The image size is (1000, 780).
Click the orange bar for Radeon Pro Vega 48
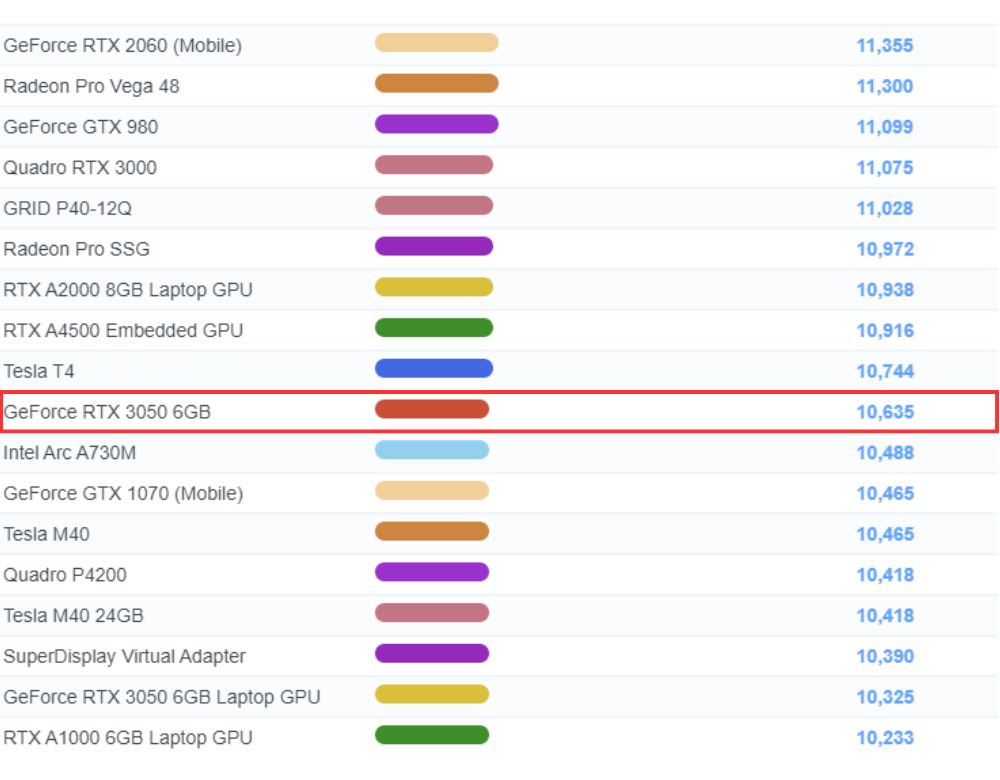pyautogui.click(x=437, y=84)
